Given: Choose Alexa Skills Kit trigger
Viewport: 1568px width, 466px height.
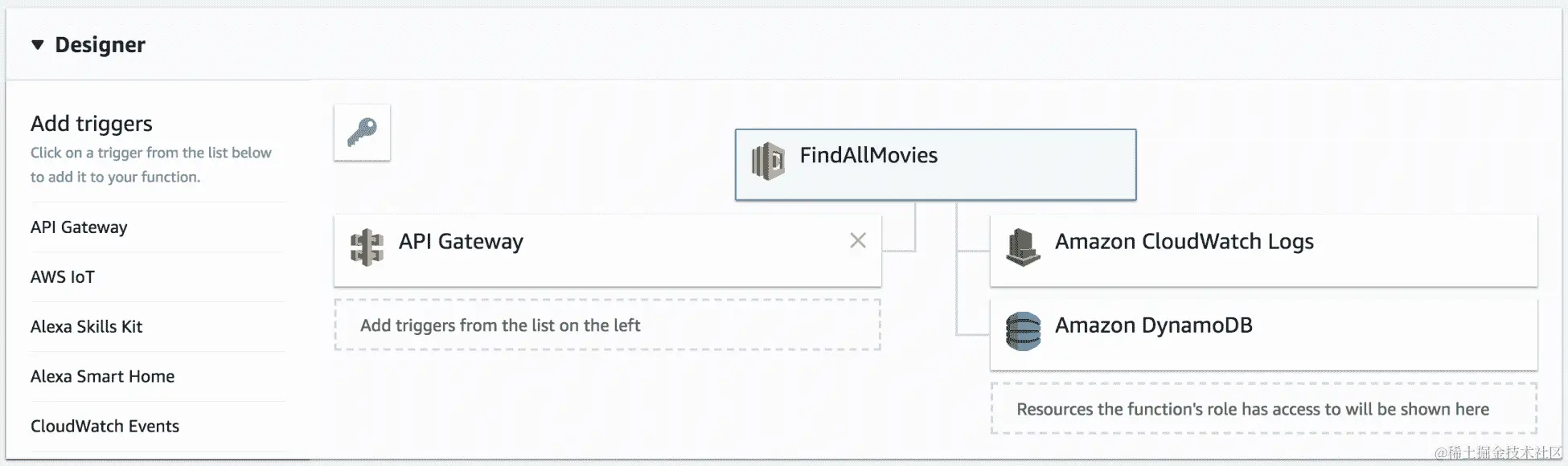Looking at the screenshot, I should click(x=86, y=327).
